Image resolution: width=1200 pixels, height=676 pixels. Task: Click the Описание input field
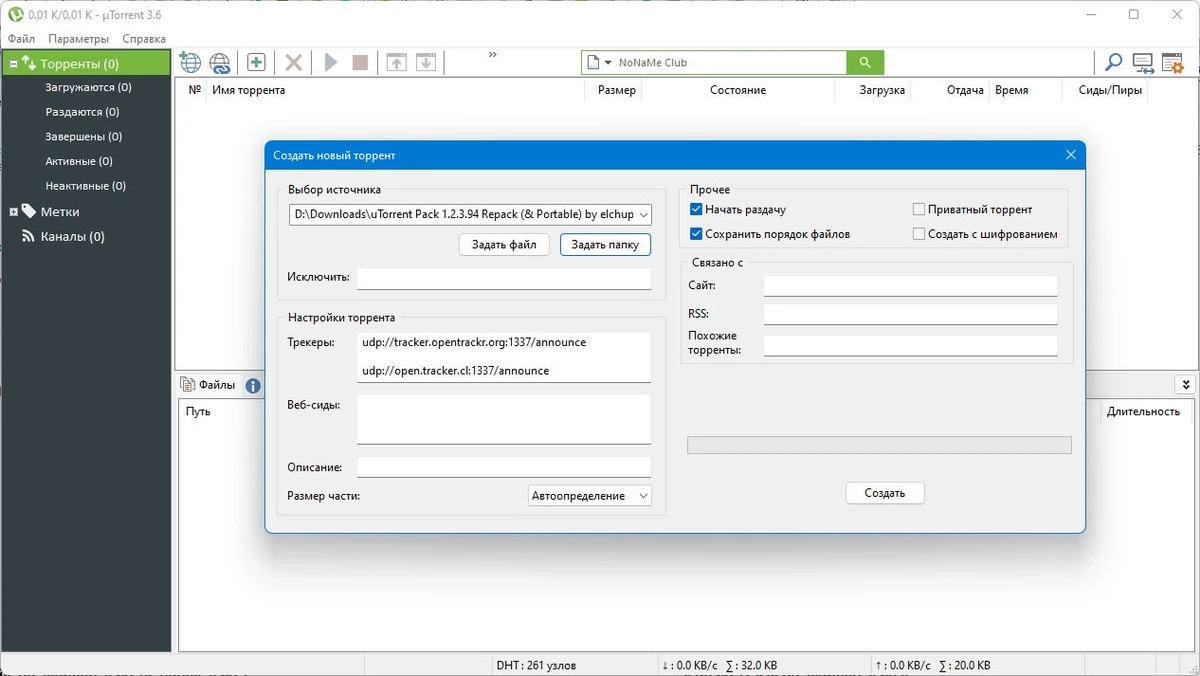coord(504,467)
